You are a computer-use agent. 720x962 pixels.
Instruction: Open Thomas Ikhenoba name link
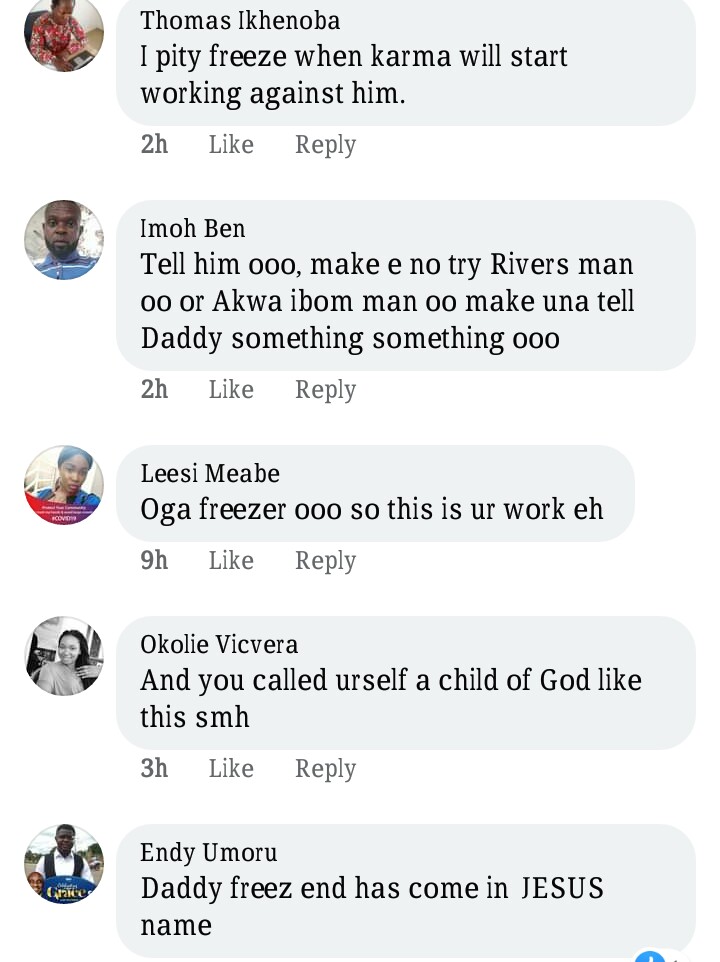[x=240, y=20]
